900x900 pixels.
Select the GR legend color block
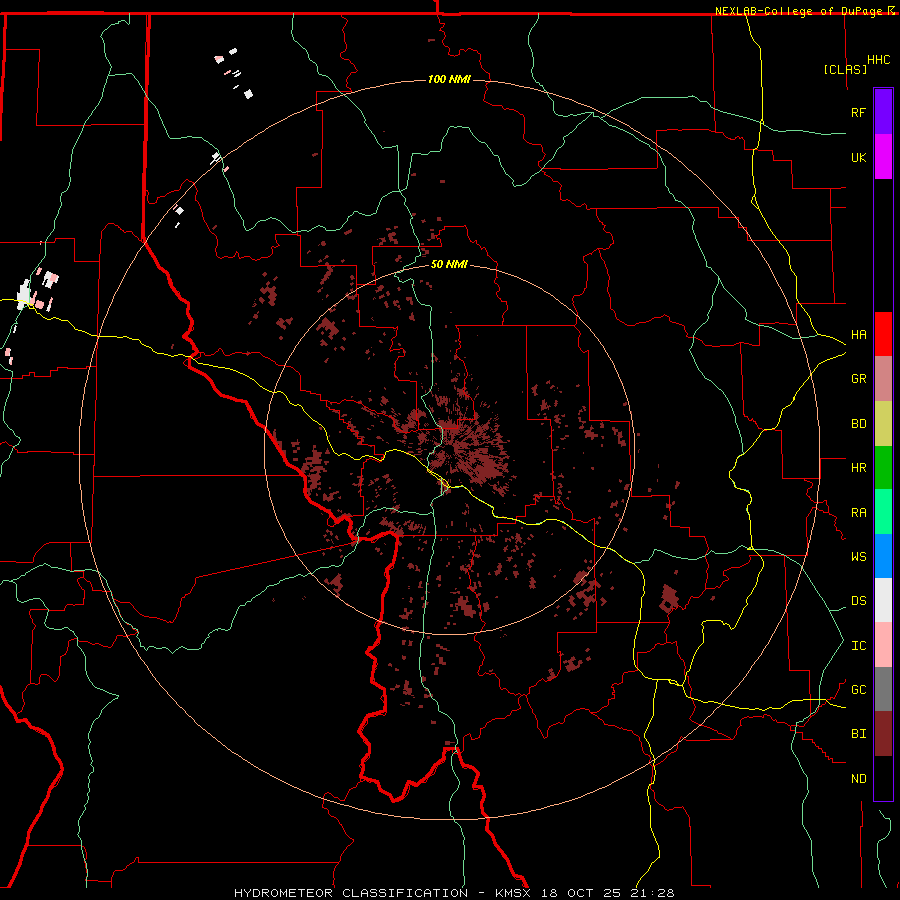tap(883, 378)
